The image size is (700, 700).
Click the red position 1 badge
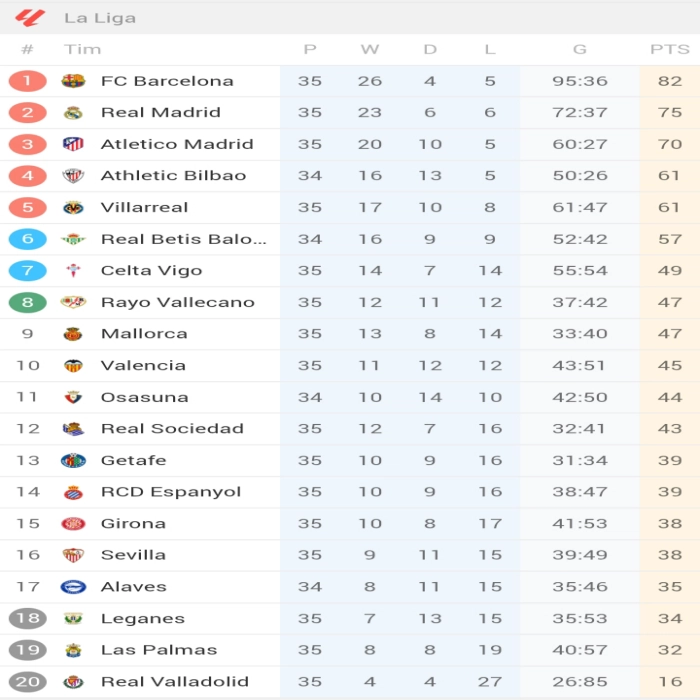point(27,81)
